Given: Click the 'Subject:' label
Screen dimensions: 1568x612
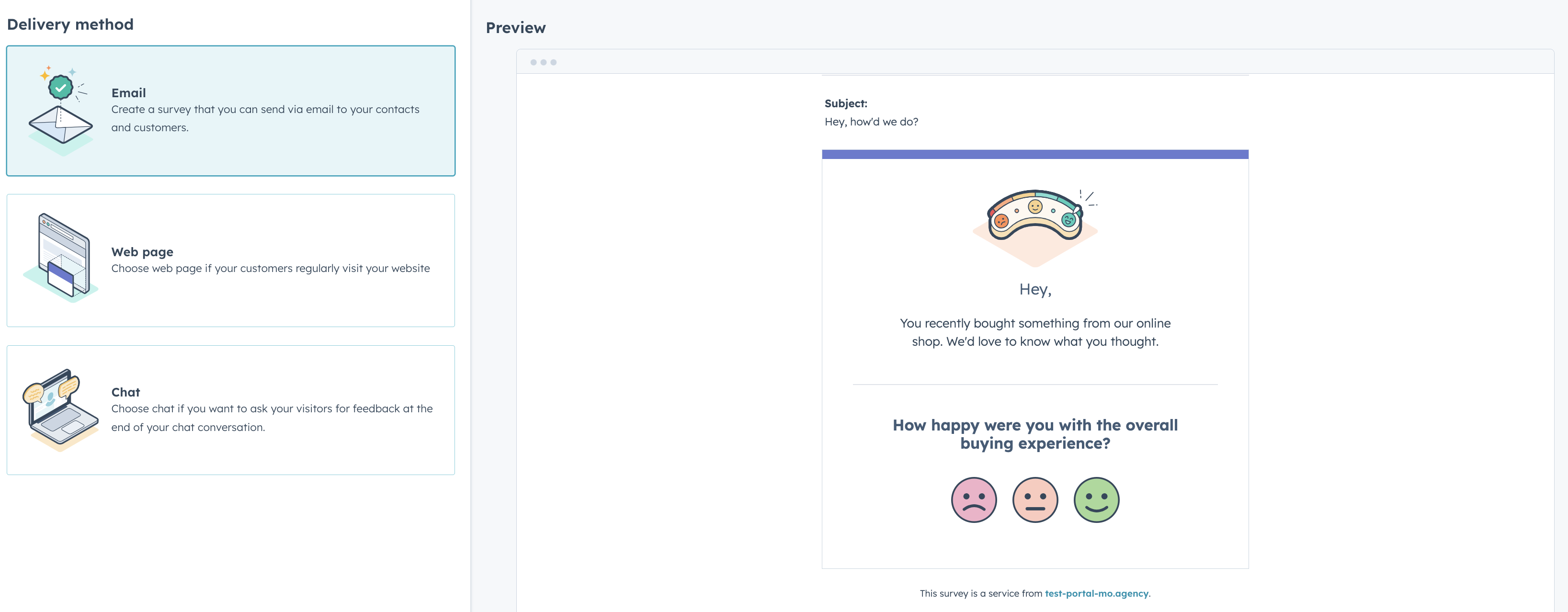Looking at the screenshot, I should tap(845, 103).
